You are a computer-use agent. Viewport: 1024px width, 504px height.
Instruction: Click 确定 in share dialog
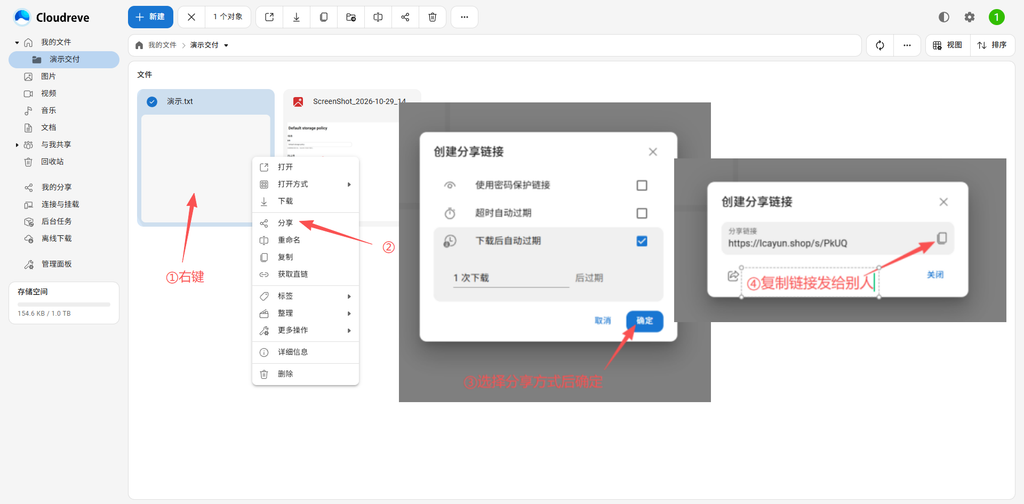645,321
